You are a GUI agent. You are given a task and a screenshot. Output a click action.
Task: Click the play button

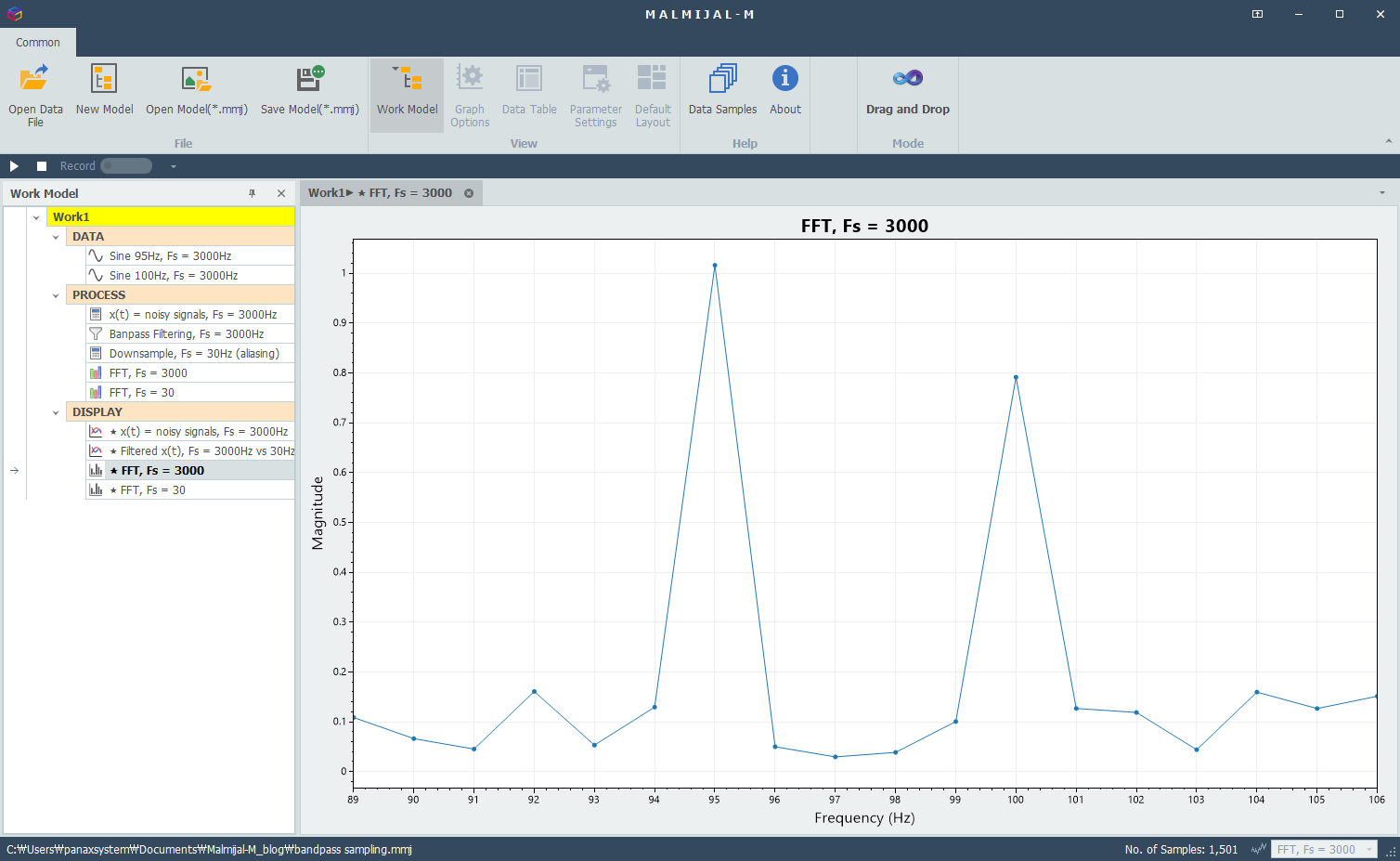point(14,166)
